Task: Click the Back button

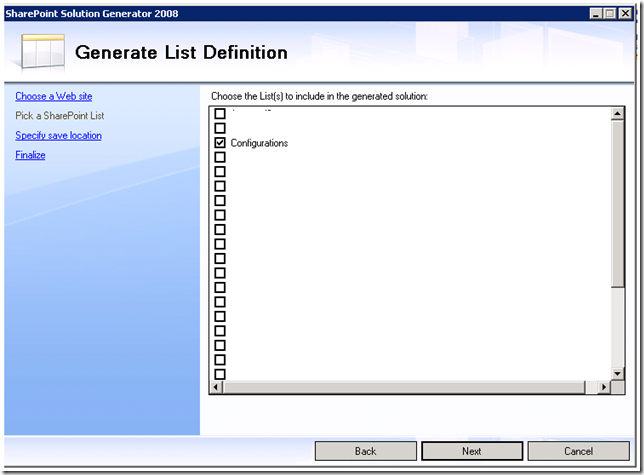Action: click(x=366, y=451)
